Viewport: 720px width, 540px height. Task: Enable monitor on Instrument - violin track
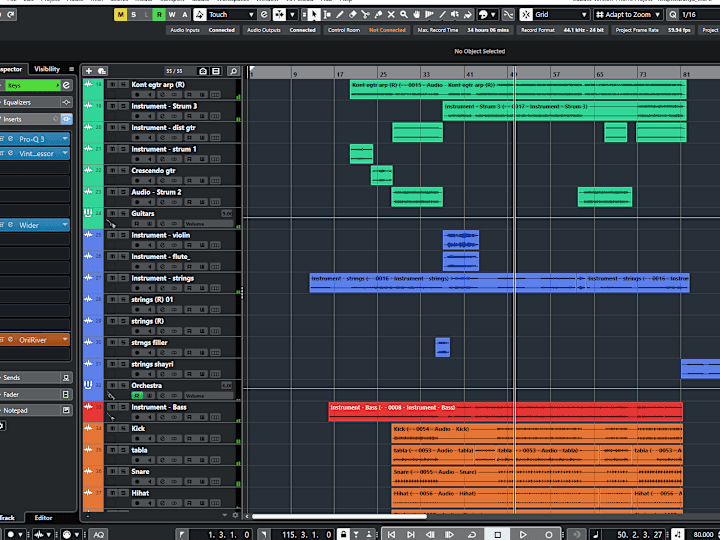(150, 245)
